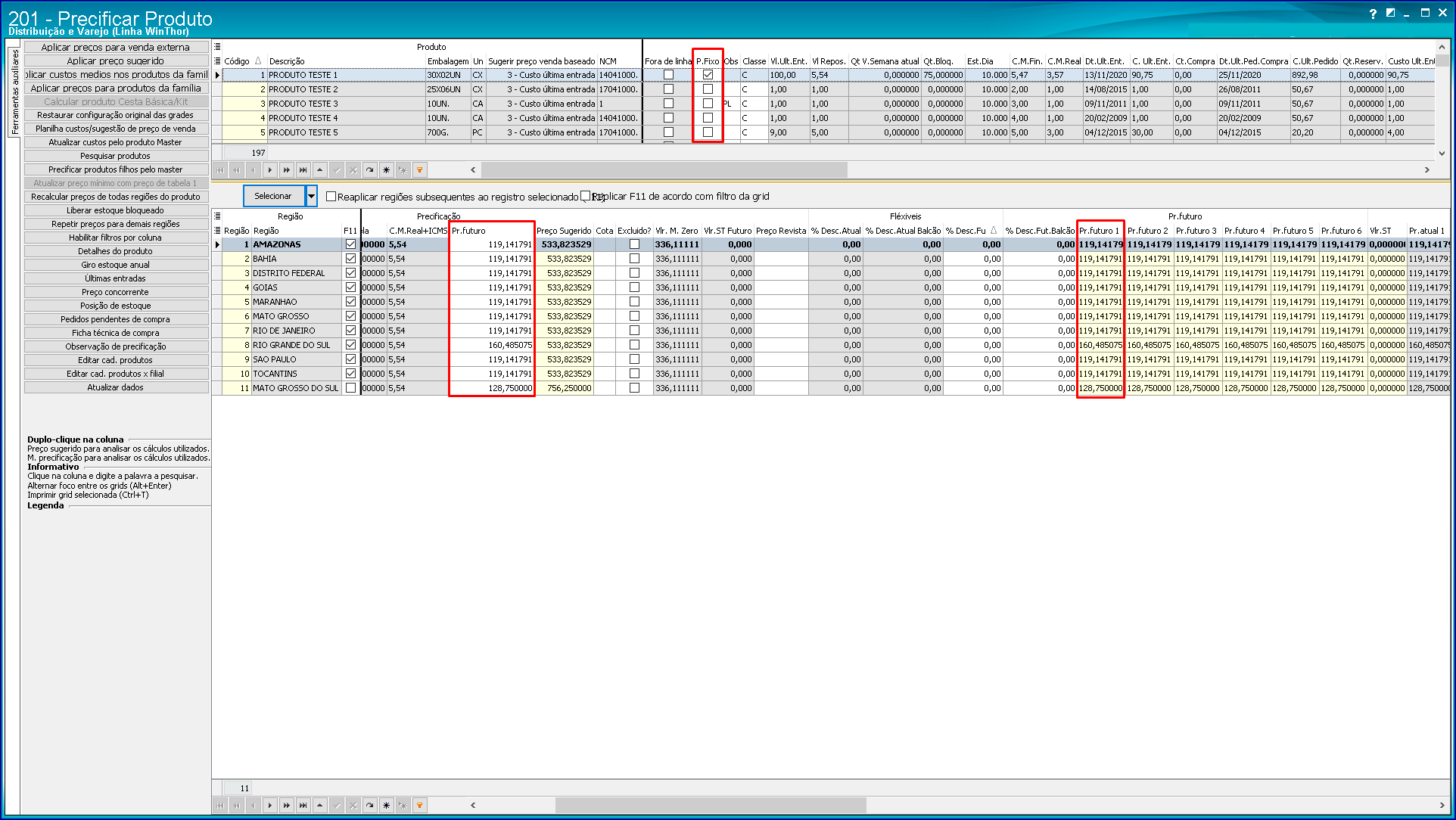Screen dimensions: 1456x820
Task: Click the Selecionar button
Action: coord(273,196)
